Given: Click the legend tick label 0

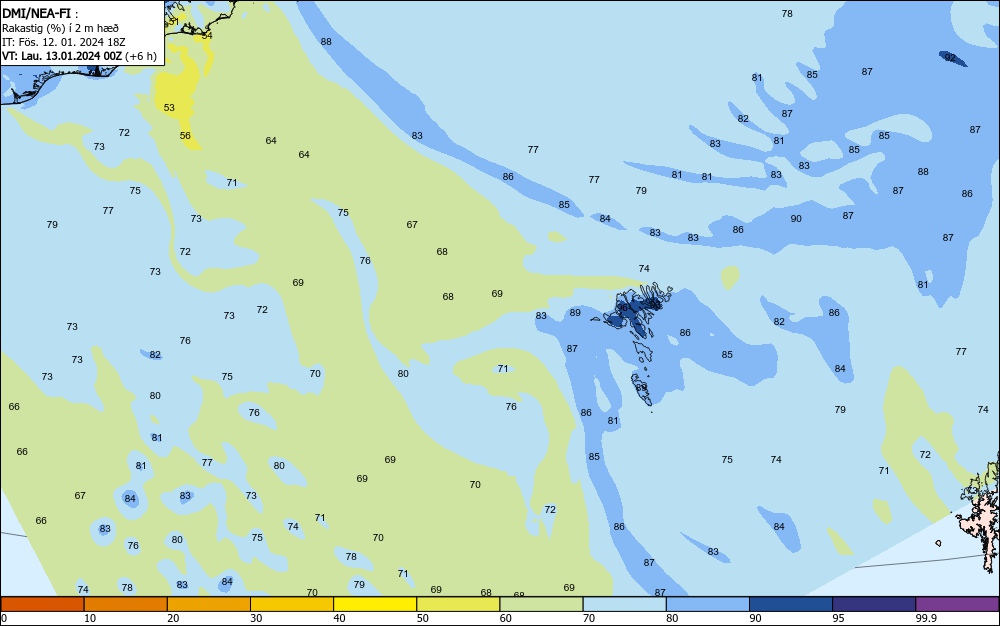Looking at the screenshot, I should pyautogui.click(x=4, y=618).
